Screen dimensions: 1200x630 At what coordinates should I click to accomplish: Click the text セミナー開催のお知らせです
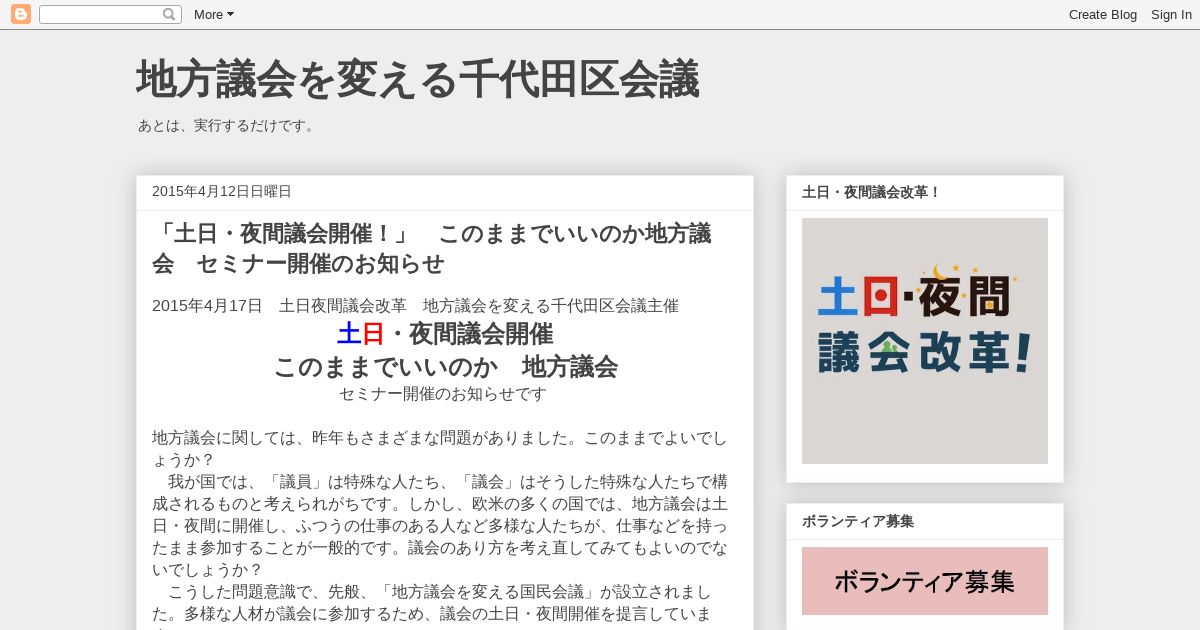pyautogui.click(x=443, y=394)
